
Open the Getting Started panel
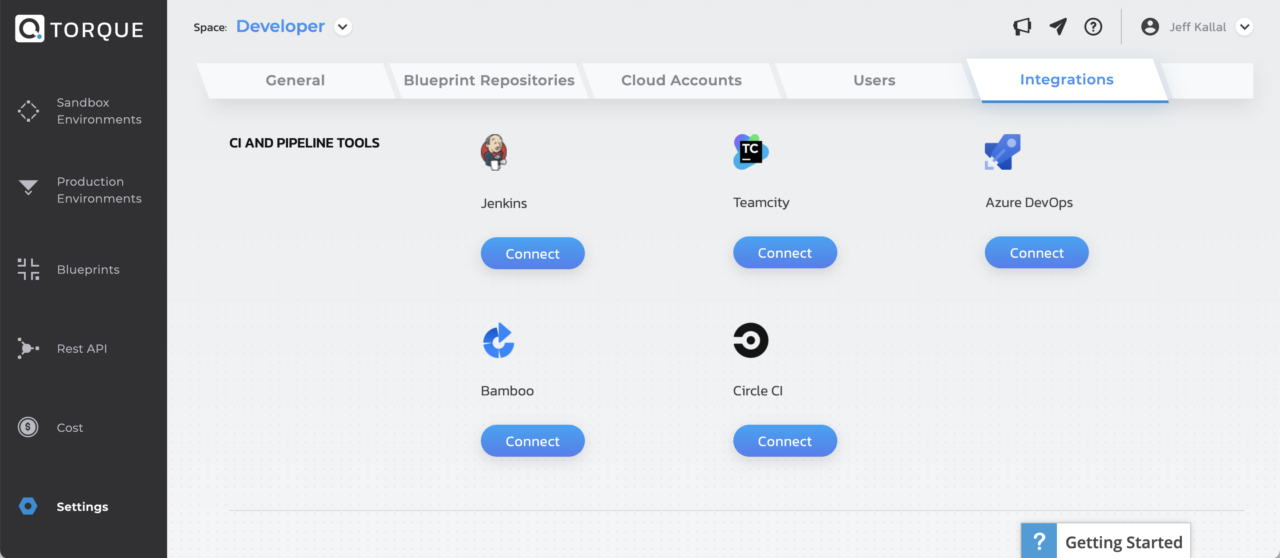pos(1106,541)
